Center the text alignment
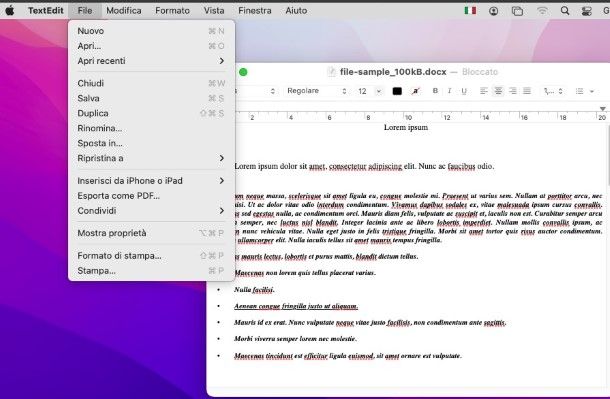This screenshot has height=399, width=610. tap(498, 91)
